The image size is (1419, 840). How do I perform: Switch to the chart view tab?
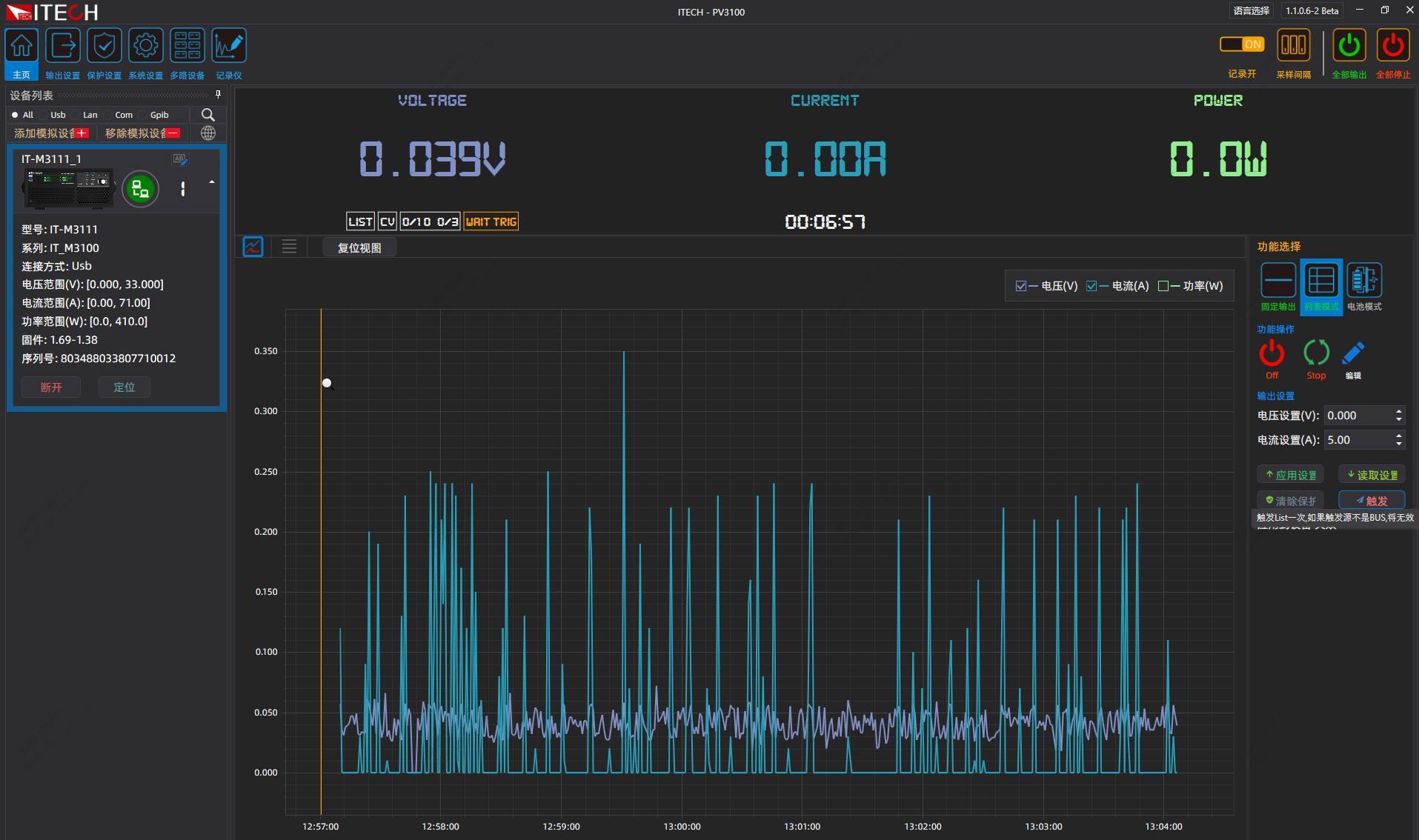click(253, 247)
